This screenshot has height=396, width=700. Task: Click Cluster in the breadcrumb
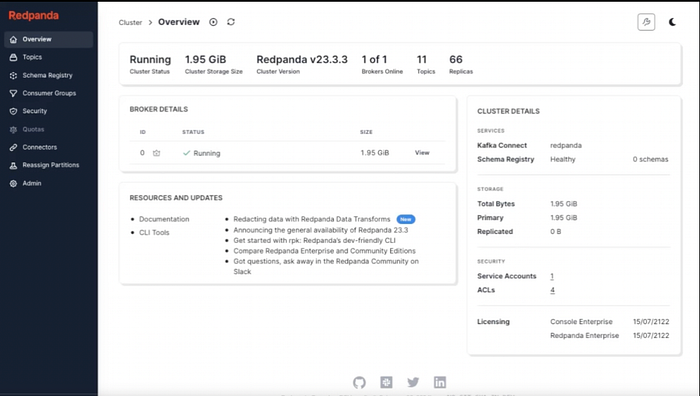coord(130,22)
